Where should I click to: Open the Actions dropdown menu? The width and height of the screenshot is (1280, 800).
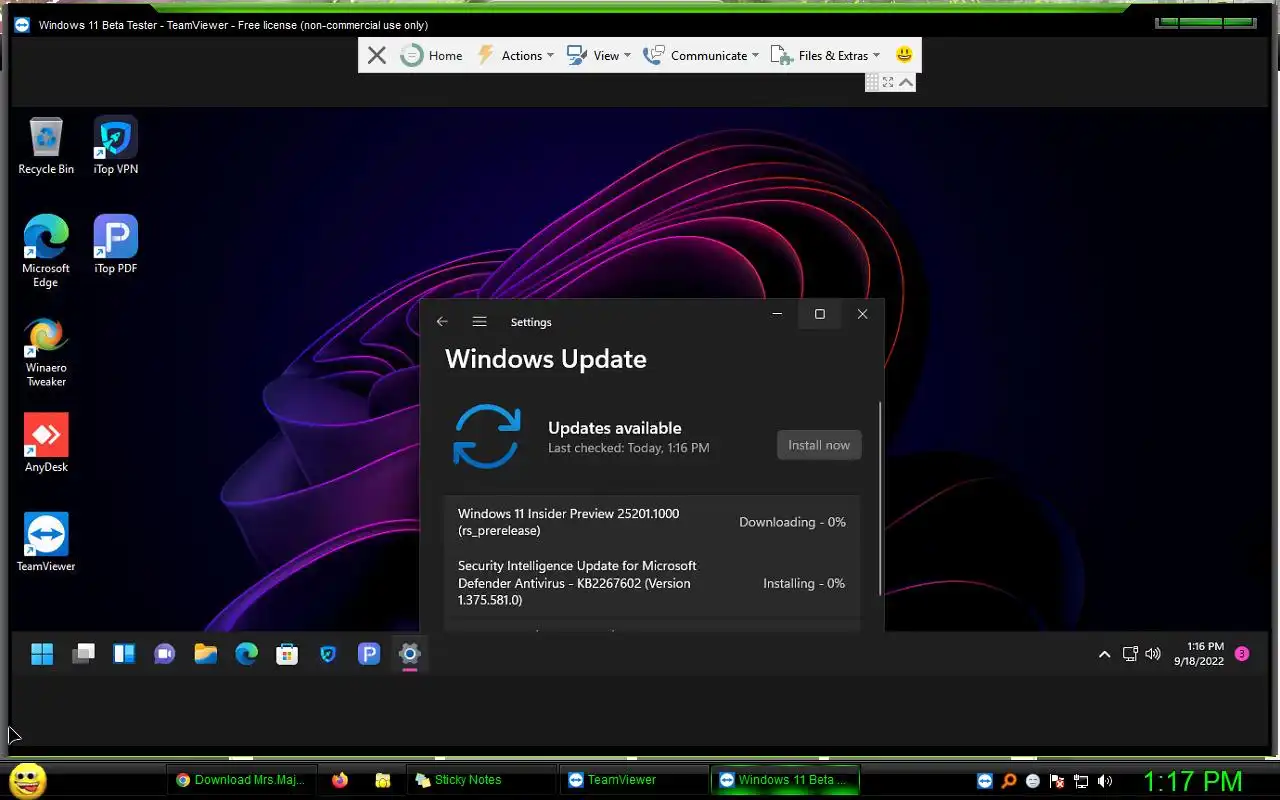pos(515,56)
